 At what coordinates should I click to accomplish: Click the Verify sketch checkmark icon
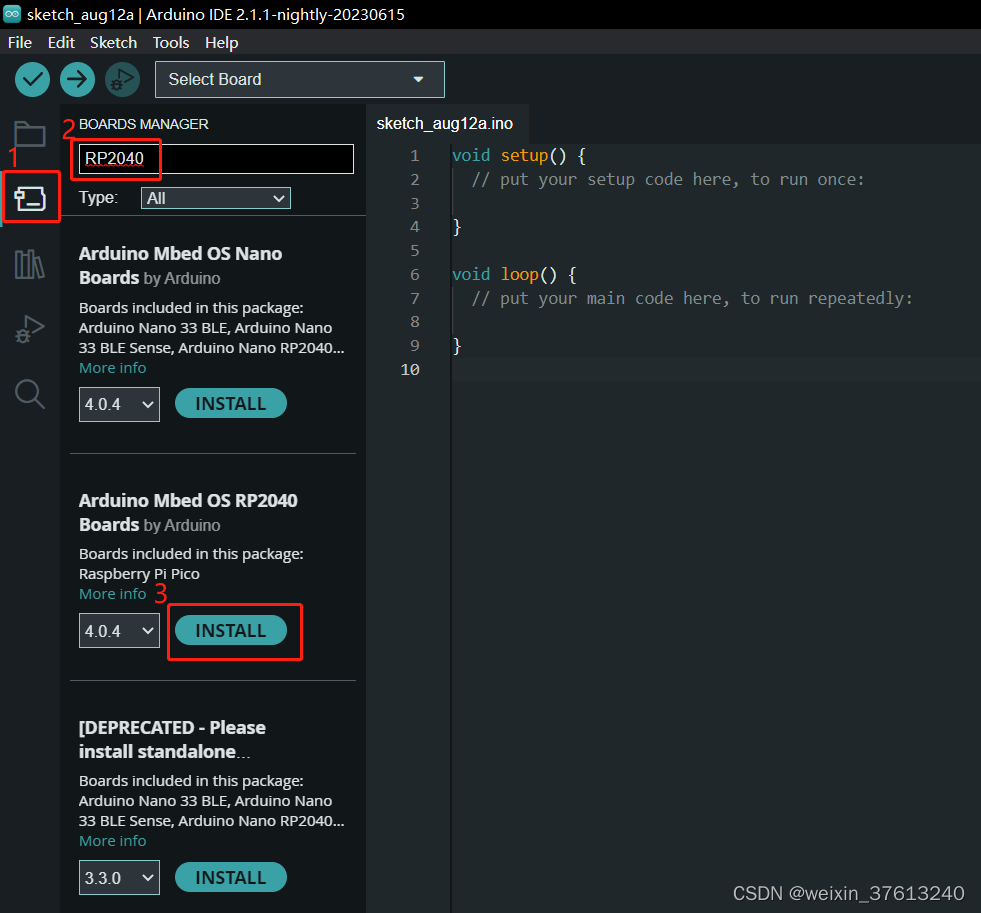pos(31,79)
